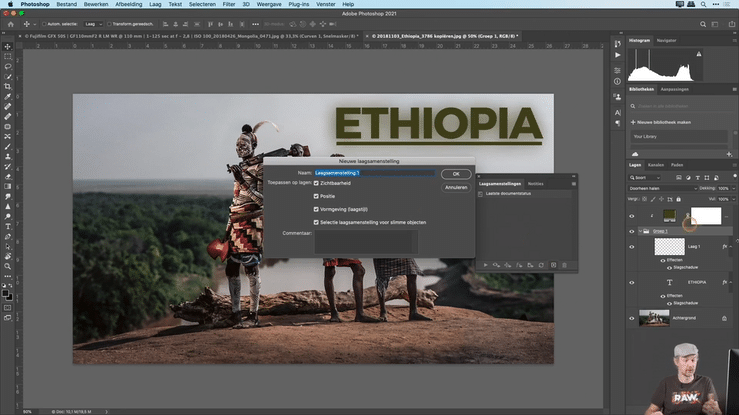Hide the Achtergrond layer
Screen dimensions: 739x415
[632, 318]
